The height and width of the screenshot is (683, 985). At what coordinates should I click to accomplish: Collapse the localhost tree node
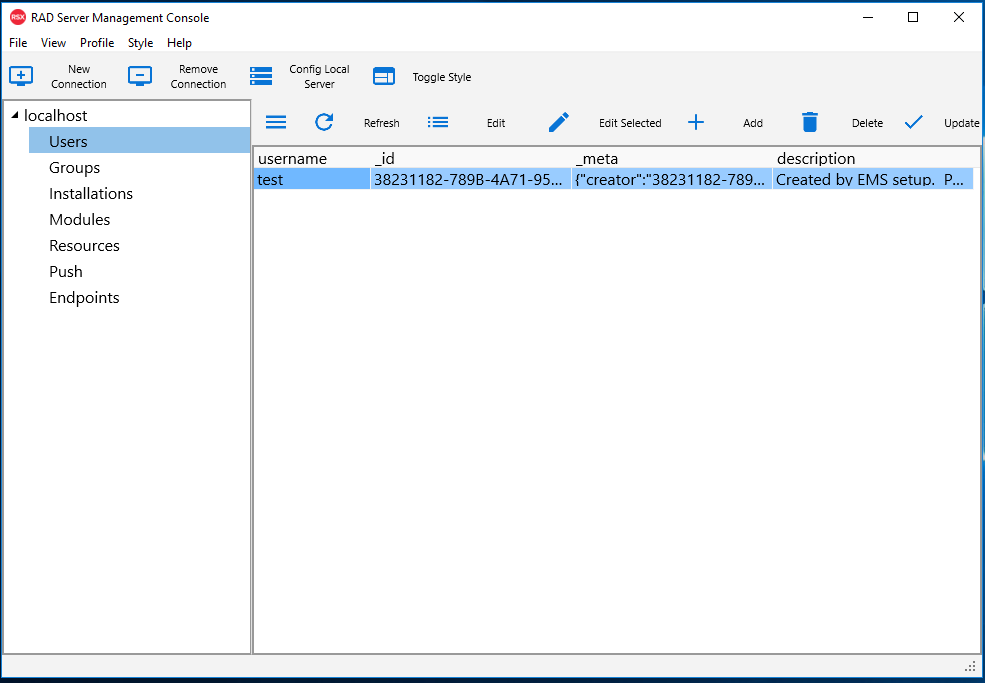coord(15,115)
